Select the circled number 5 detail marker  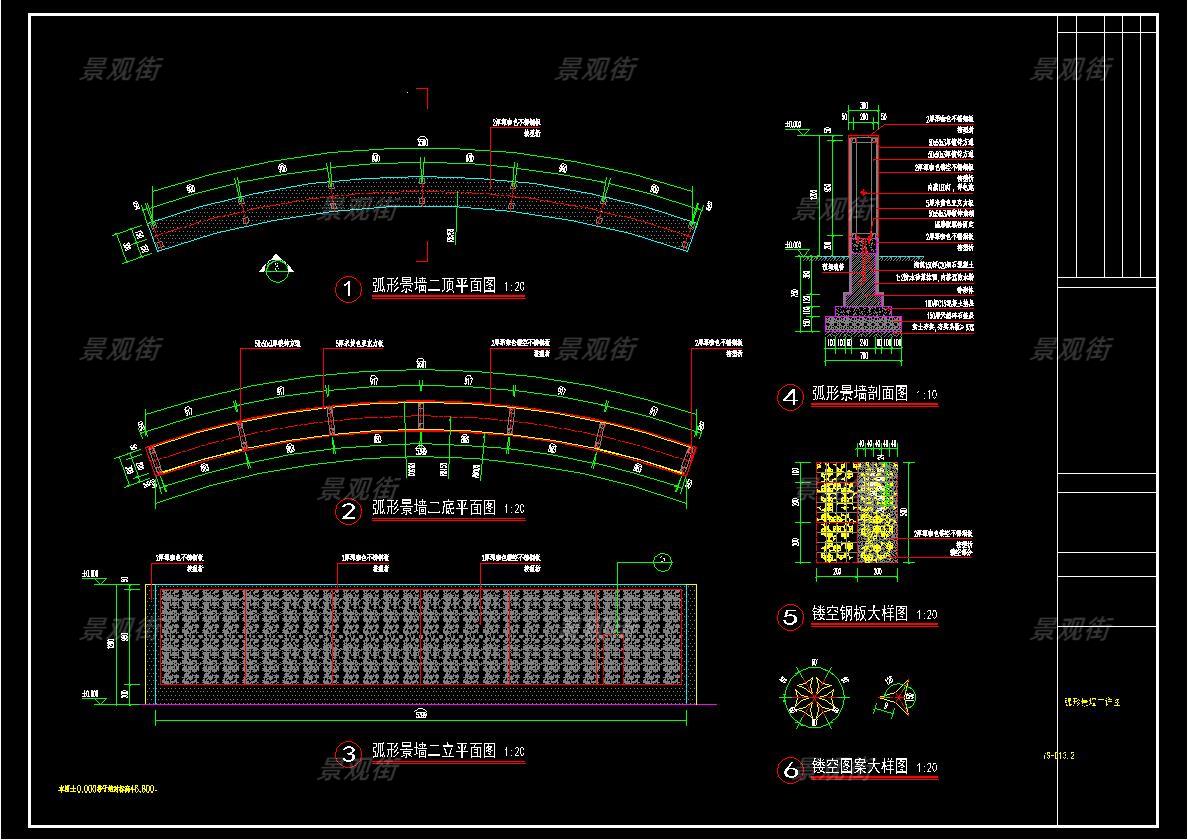pos(790,617)
